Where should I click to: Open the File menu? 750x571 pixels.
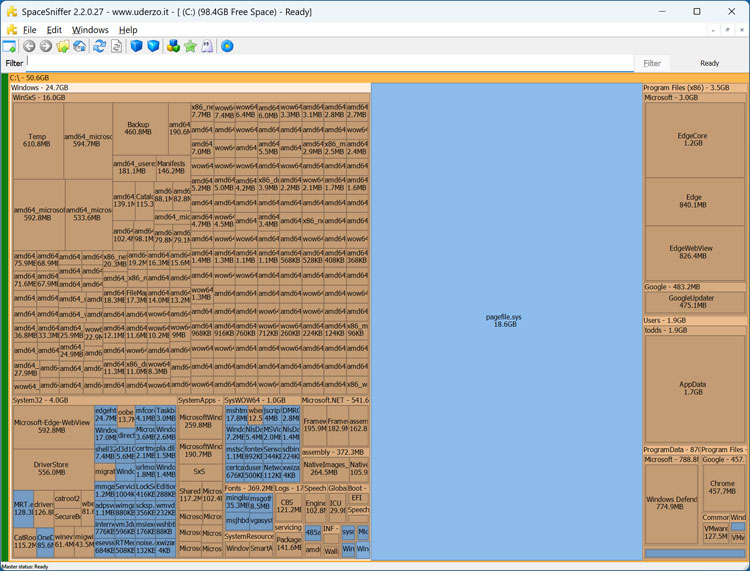click(30, 30)
